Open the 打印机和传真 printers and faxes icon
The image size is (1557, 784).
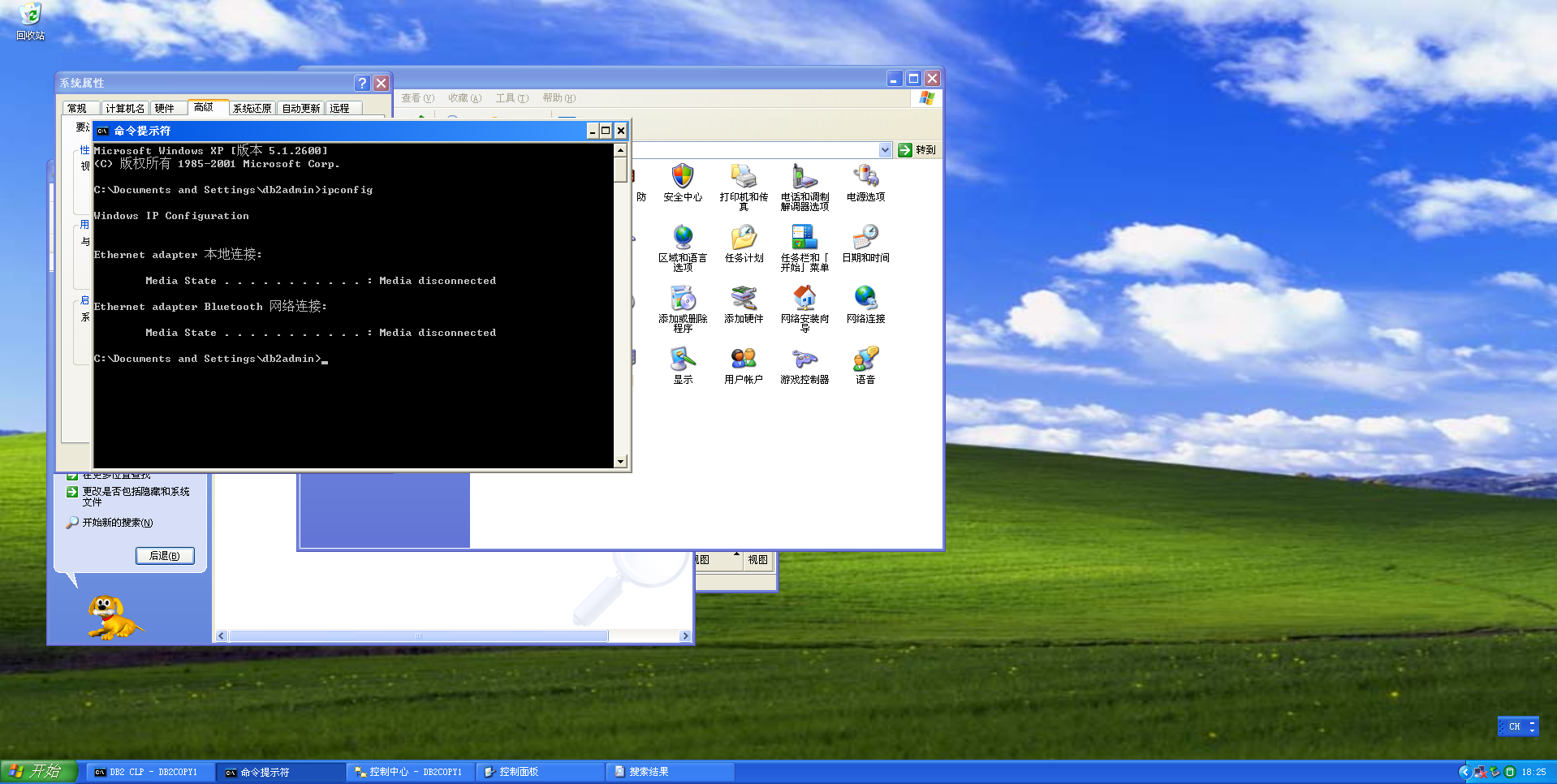click(x=744, y=187)
